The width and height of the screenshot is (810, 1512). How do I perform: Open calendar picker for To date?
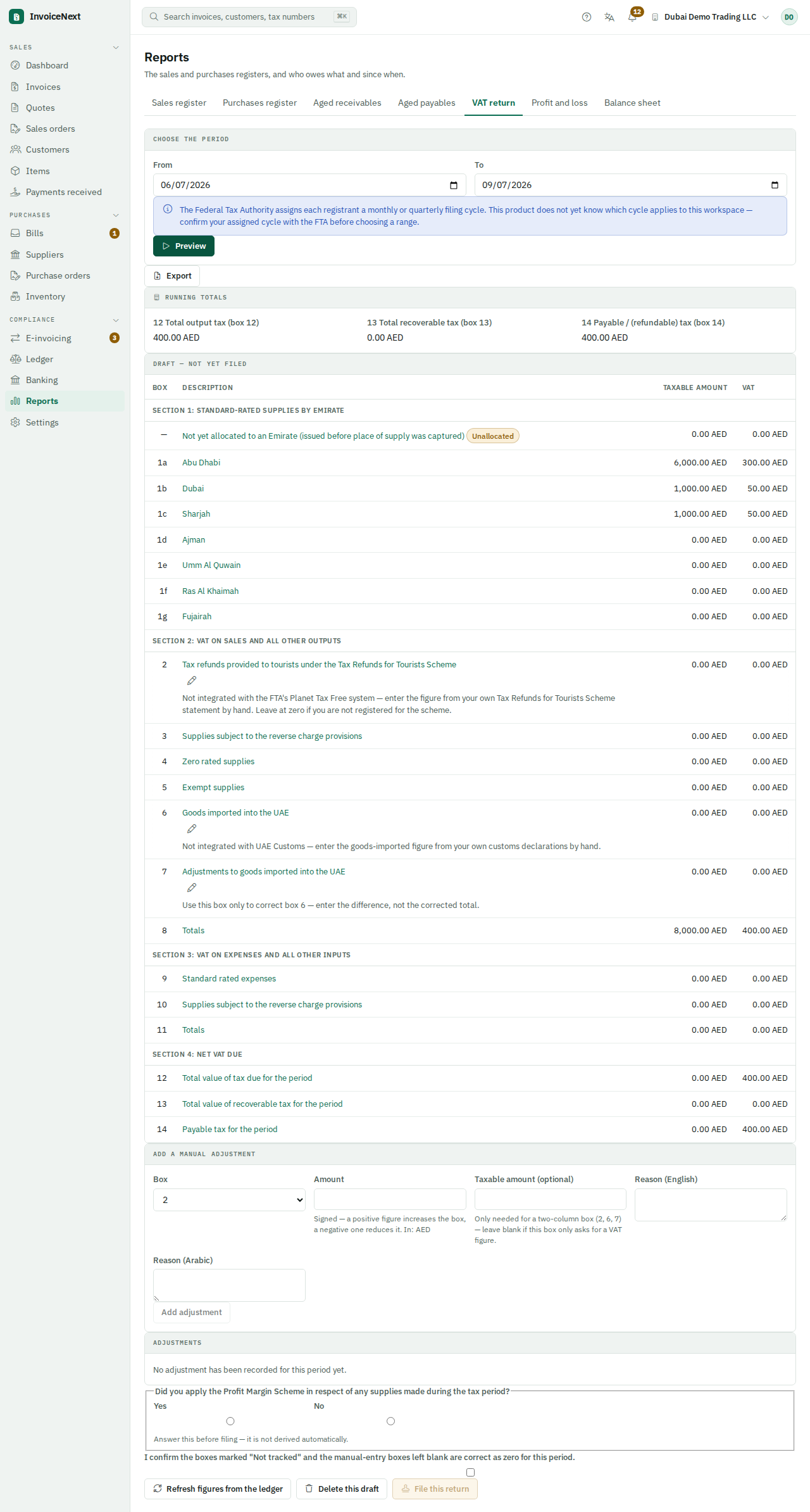pyautogui.click(x=775, y=185)
